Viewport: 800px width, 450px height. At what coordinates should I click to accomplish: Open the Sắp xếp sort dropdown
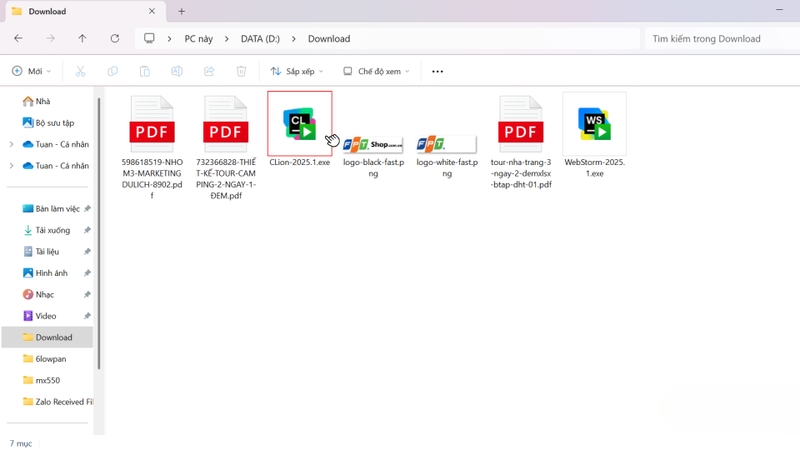pos(296,71)
